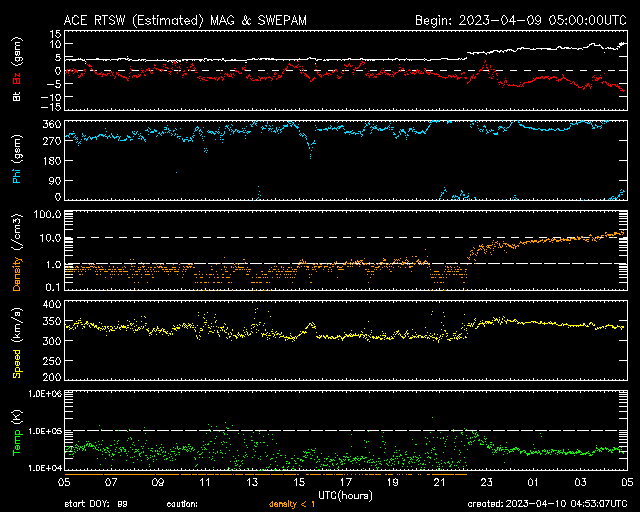Click the start DOY text
The height and width of the screenshot is (512, 640).
click(97, 503)
